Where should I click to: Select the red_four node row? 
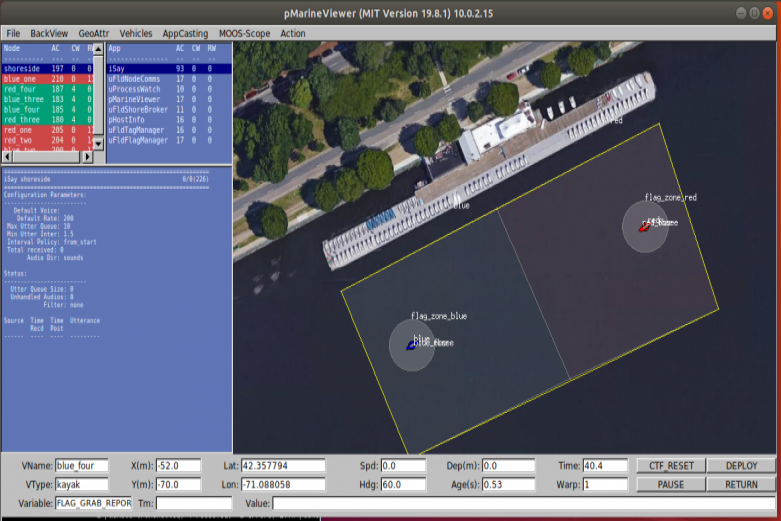point(48,89)
